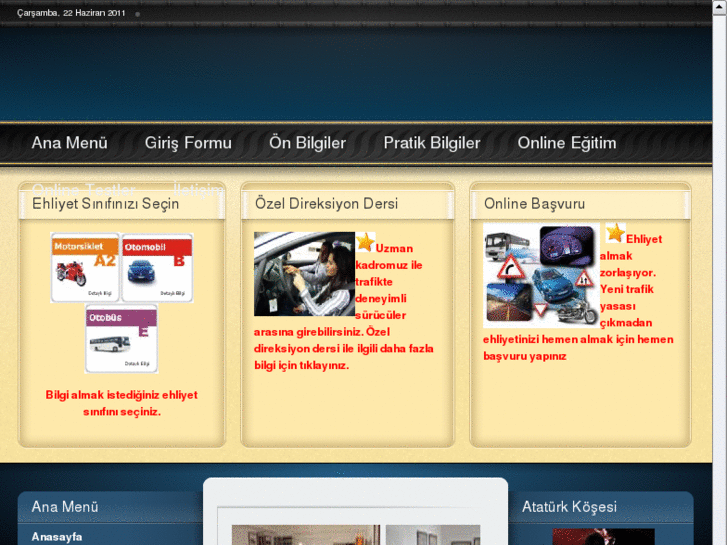Open the Giriş Formu menu item
This screenshot has height=545, width=727.
pos(188,143)
